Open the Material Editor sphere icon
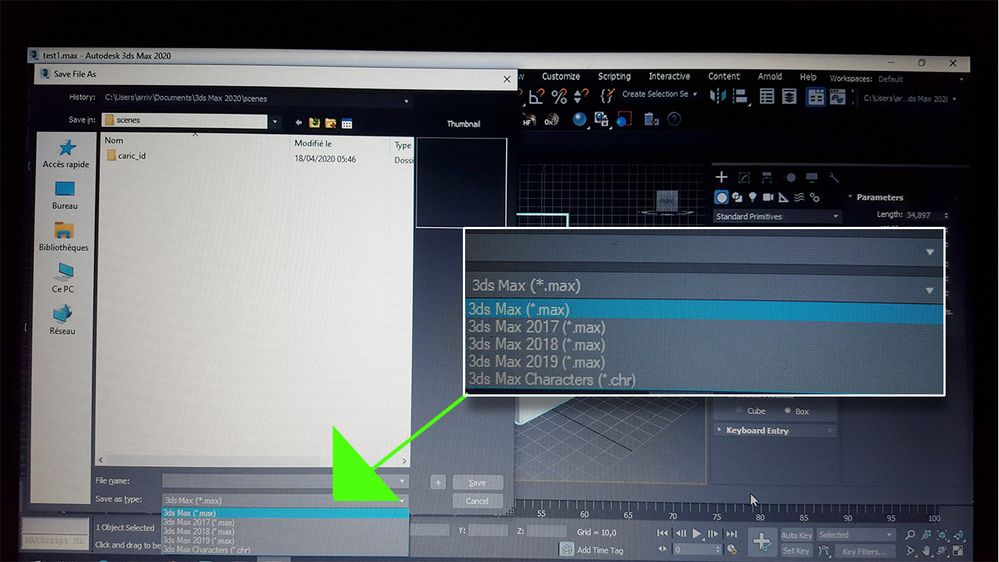Image resolution: width=999 pixels, height=562 pixels. 579,119
